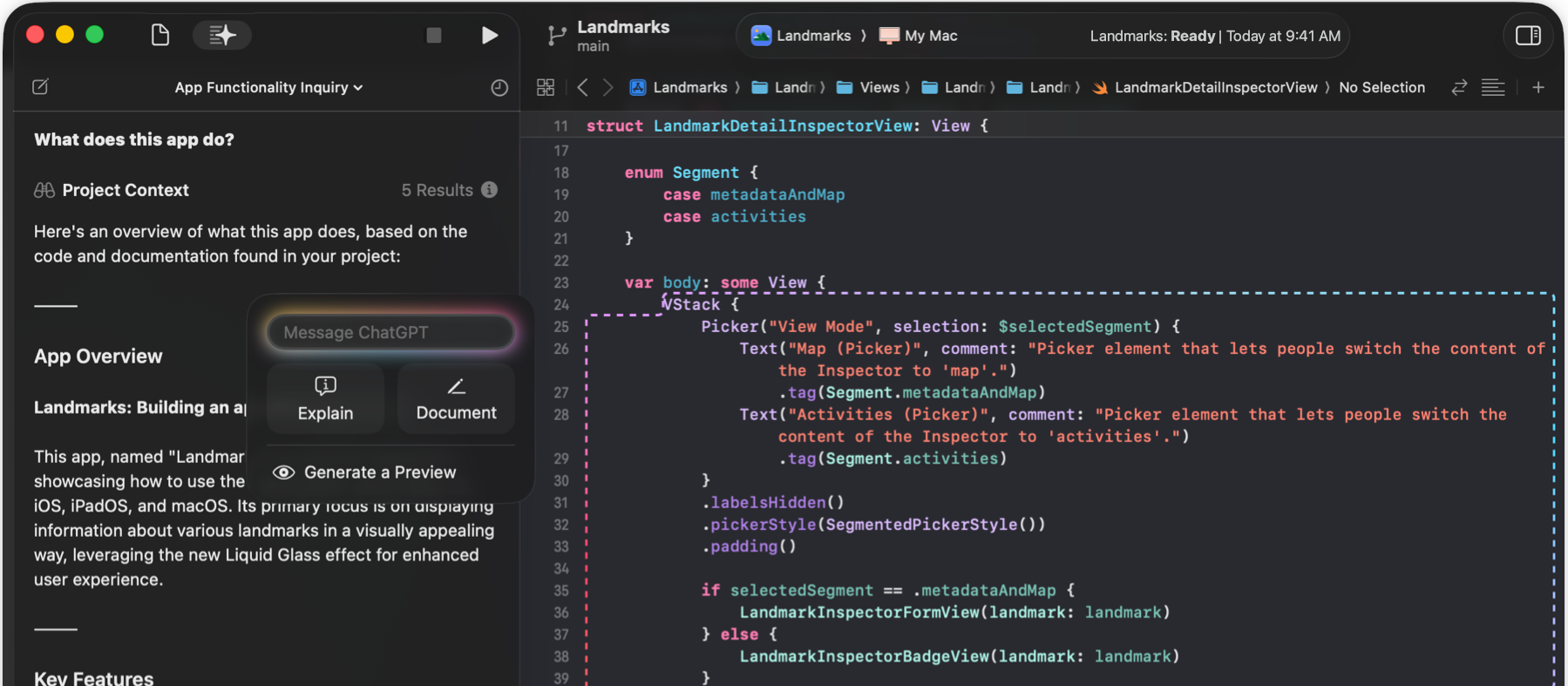
Task: Click No Selection in jump bar
Action: pyautogui.click(x=1381, y=87)
